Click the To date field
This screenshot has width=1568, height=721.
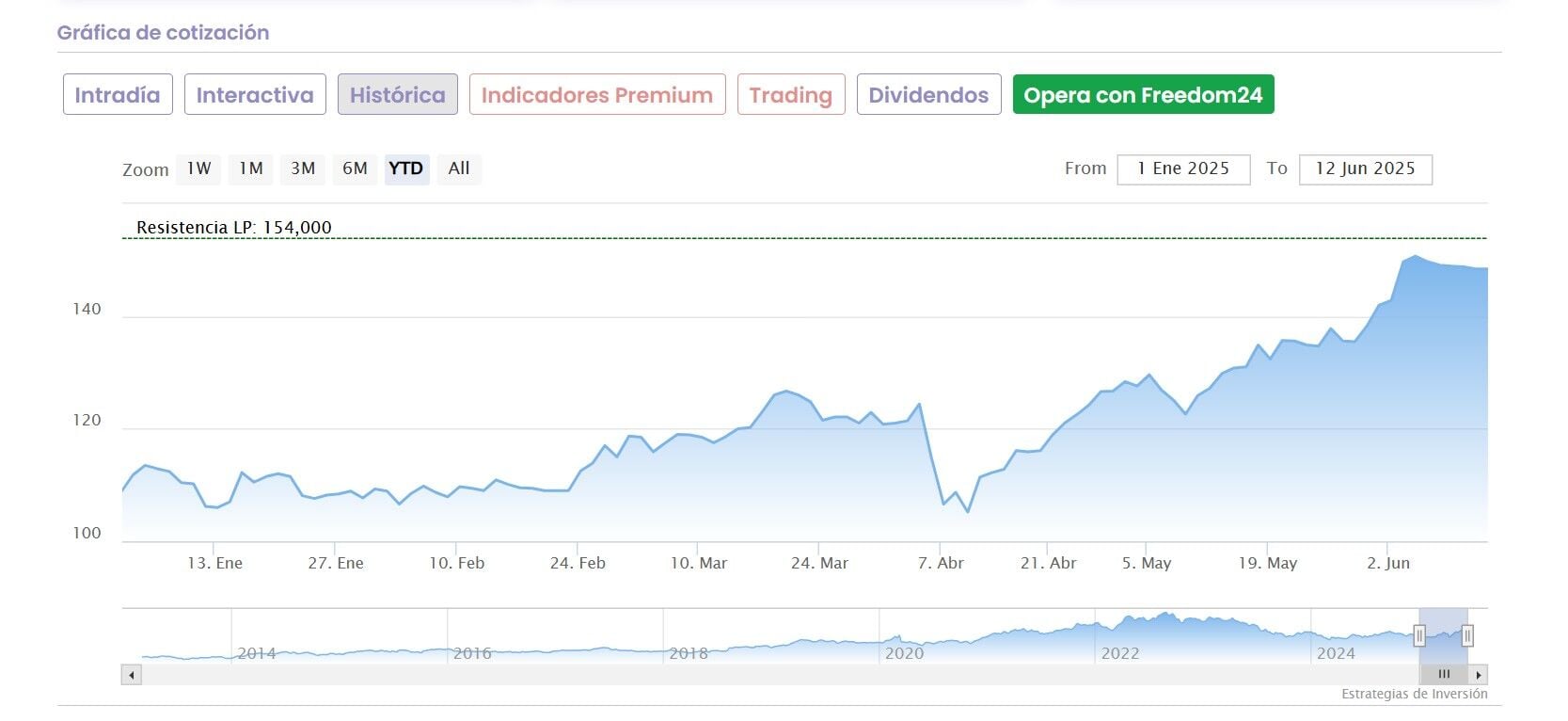[x=1365, y=169]
